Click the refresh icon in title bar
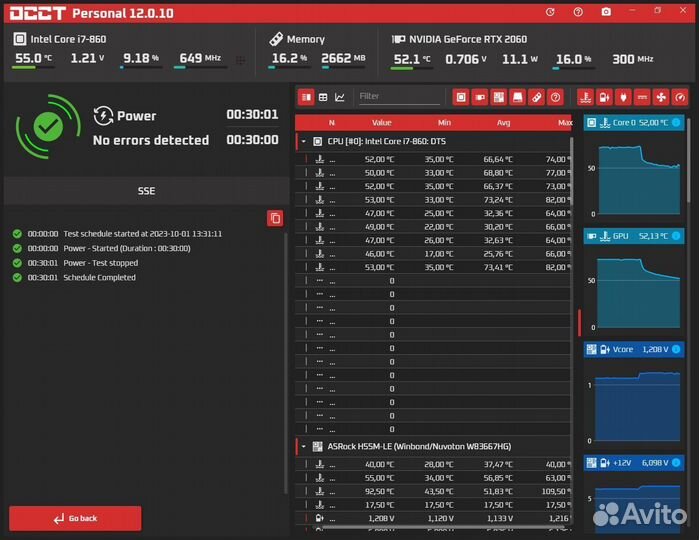 coord(550,12)
